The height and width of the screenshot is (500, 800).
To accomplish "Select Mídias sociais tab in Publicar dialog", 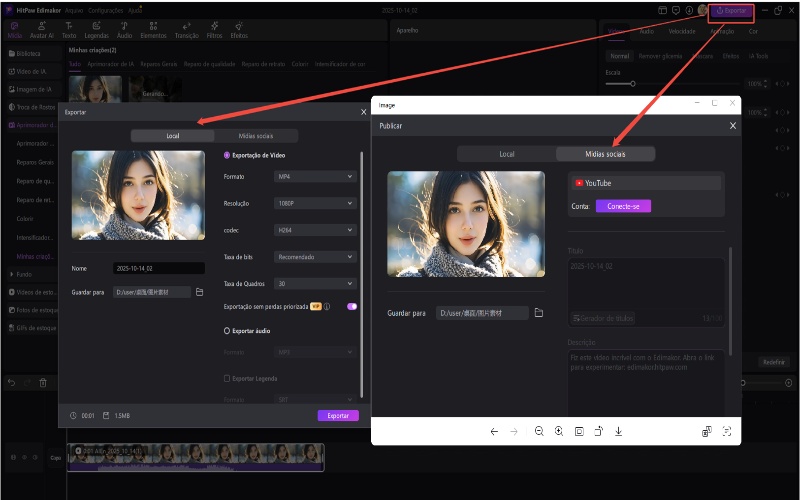I will [x=605, y=154].
